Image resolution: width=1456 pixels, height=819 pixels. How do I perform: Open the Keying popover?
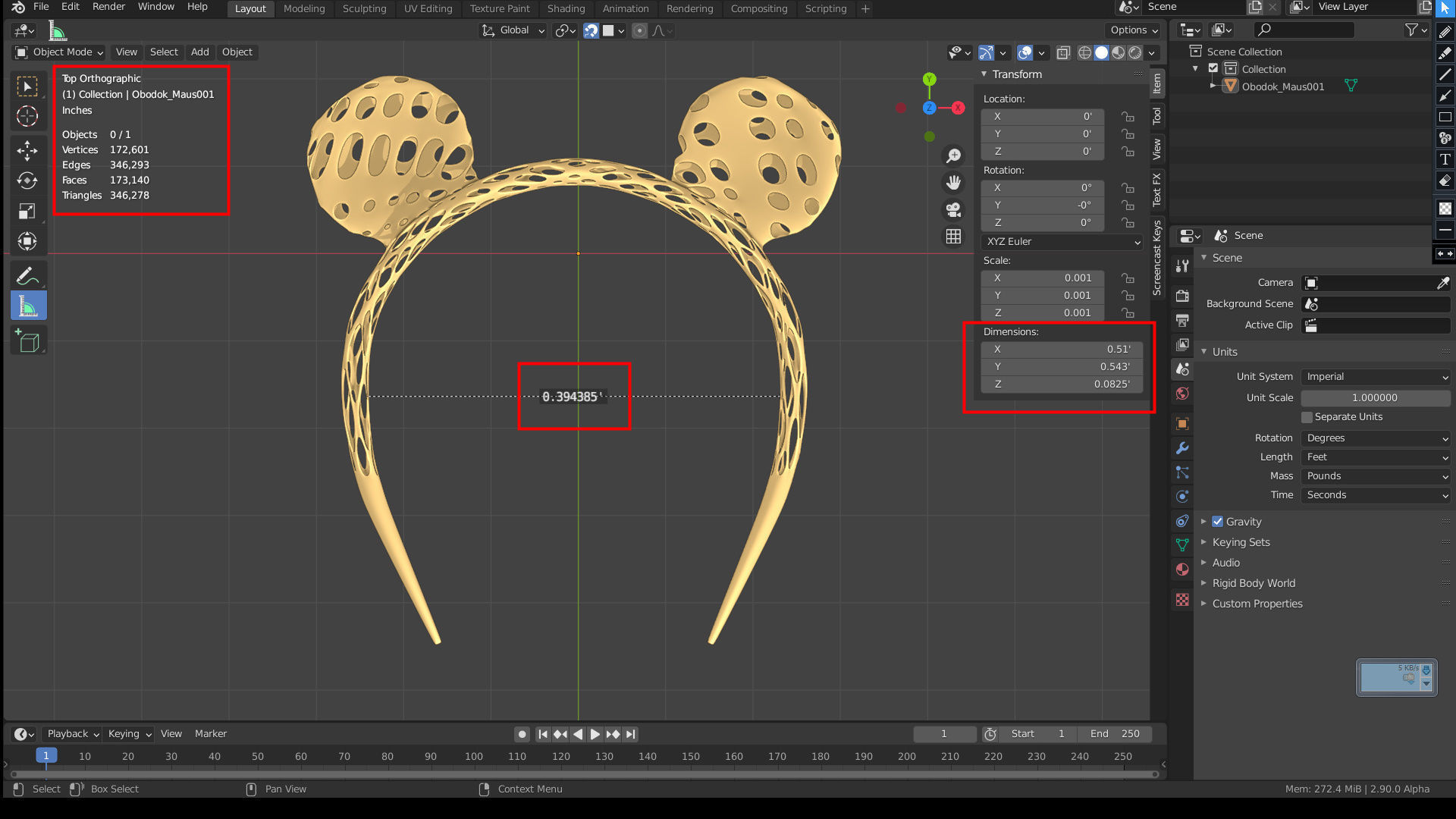tap(129, 734)
